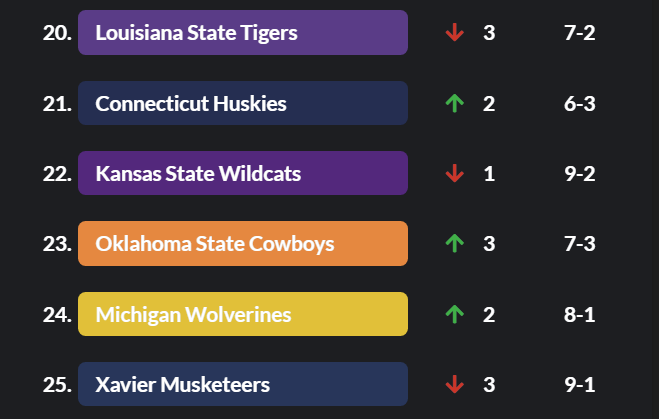The width and height of the screenshot is (659, 419).
Task: Click the 7-2 record for Louisiana State
Action: pyautogui.click(x=580, y=33)
